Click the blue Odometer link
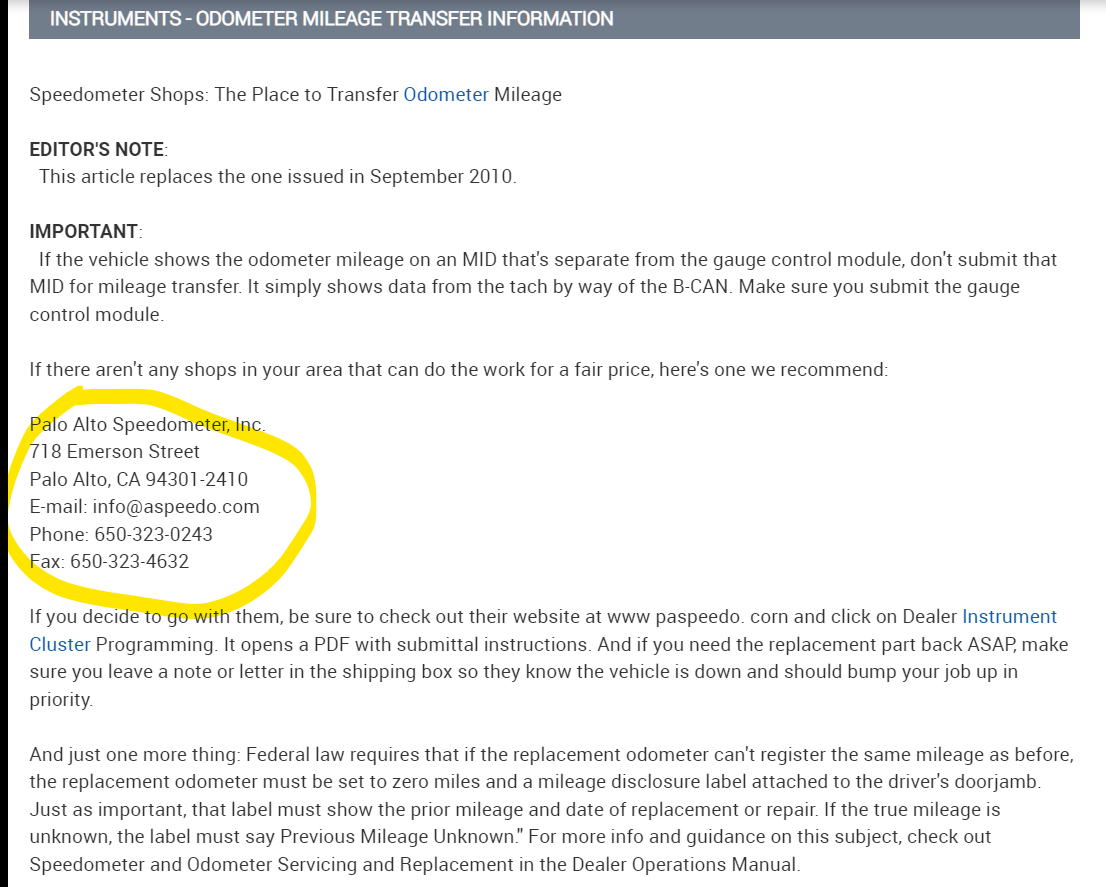The image size is (1106, 887). click(446, 95)
